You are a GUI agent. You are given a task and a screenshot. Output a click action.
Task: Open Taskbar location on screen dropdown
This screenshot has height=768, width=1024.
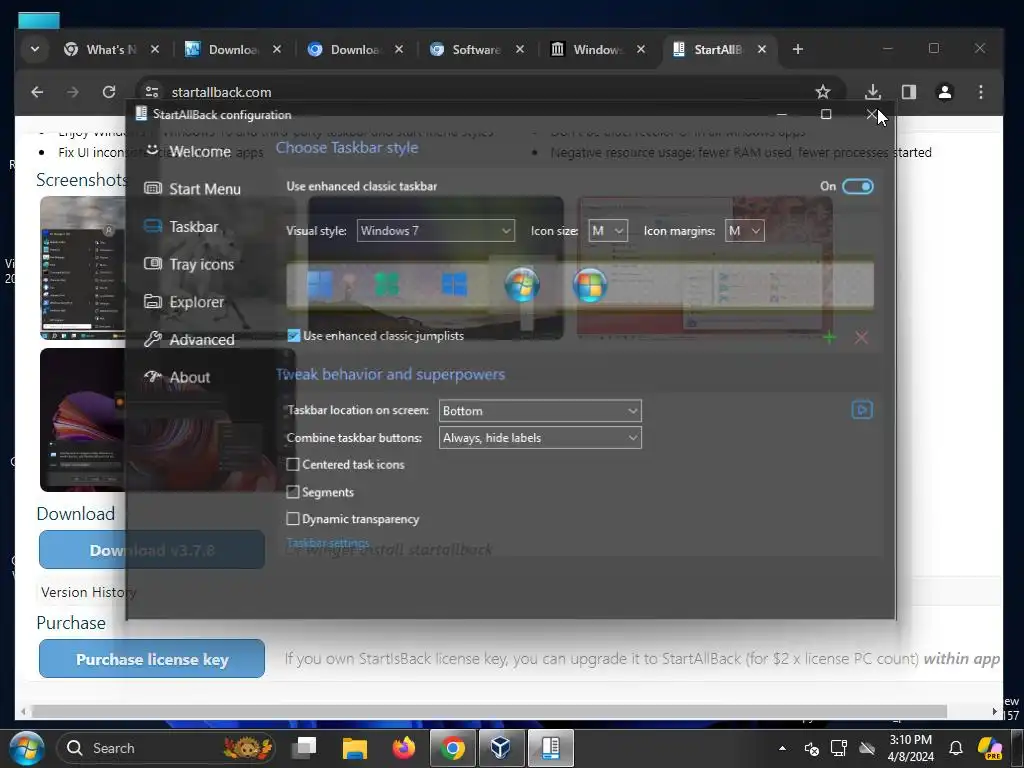540,411
